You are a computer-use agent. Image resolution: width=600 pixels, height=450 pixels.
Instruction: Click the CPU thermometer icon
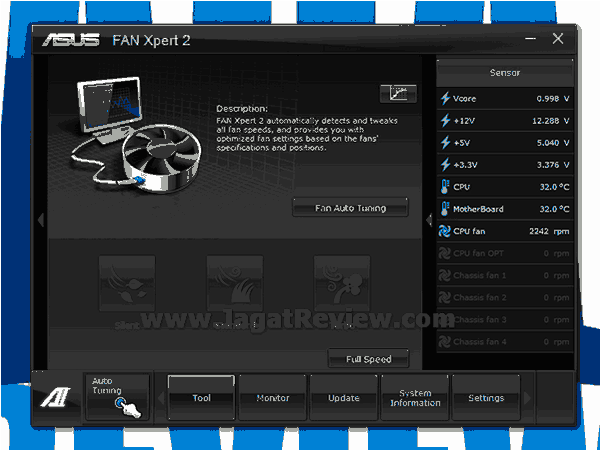(445, 187)
